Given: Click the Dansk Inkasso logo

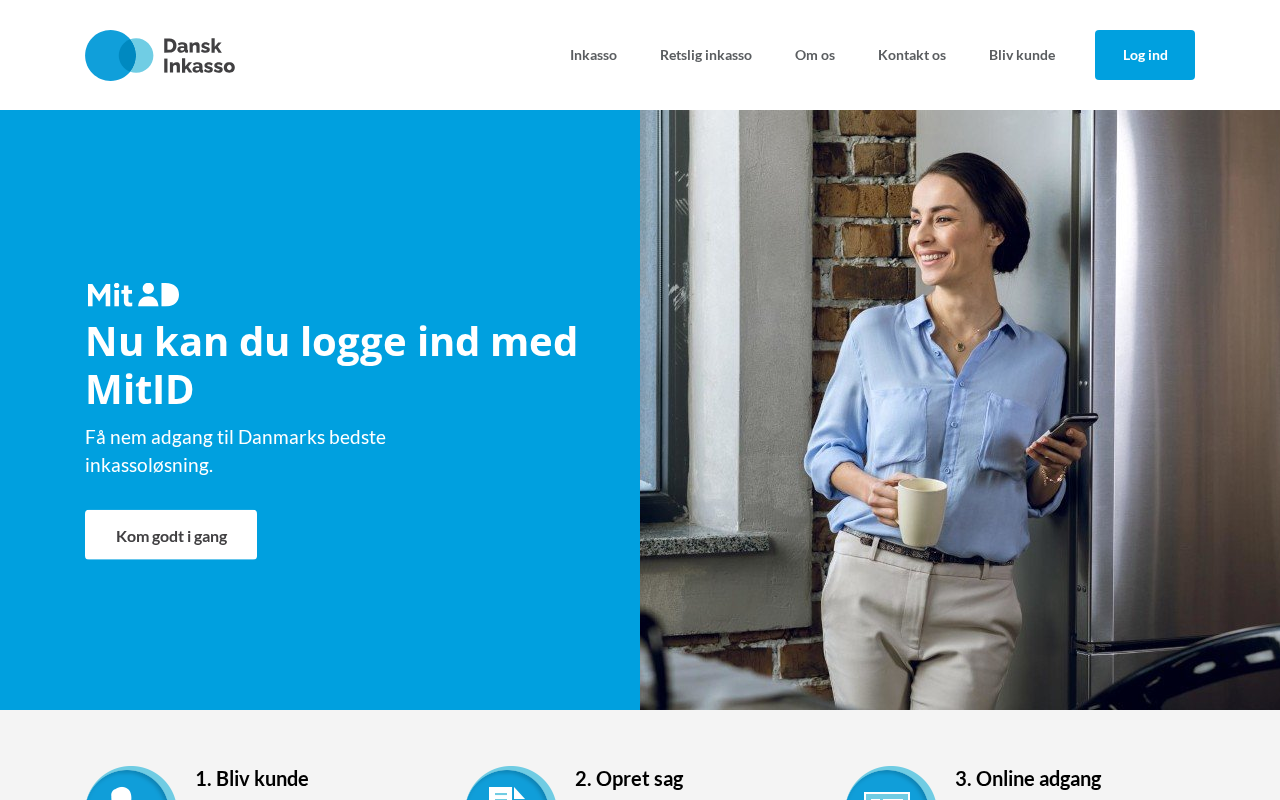Looking at the screenshot, I should [160, 55].
